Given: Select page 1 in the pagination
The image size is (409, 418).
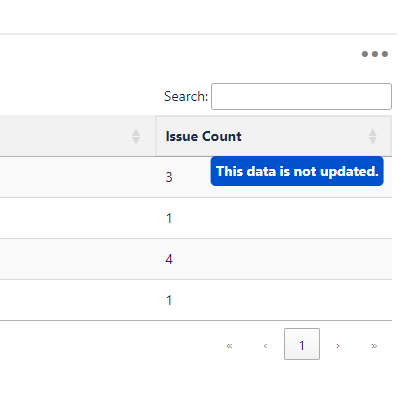Looking at the screenshot, I should tap(302, 344).
